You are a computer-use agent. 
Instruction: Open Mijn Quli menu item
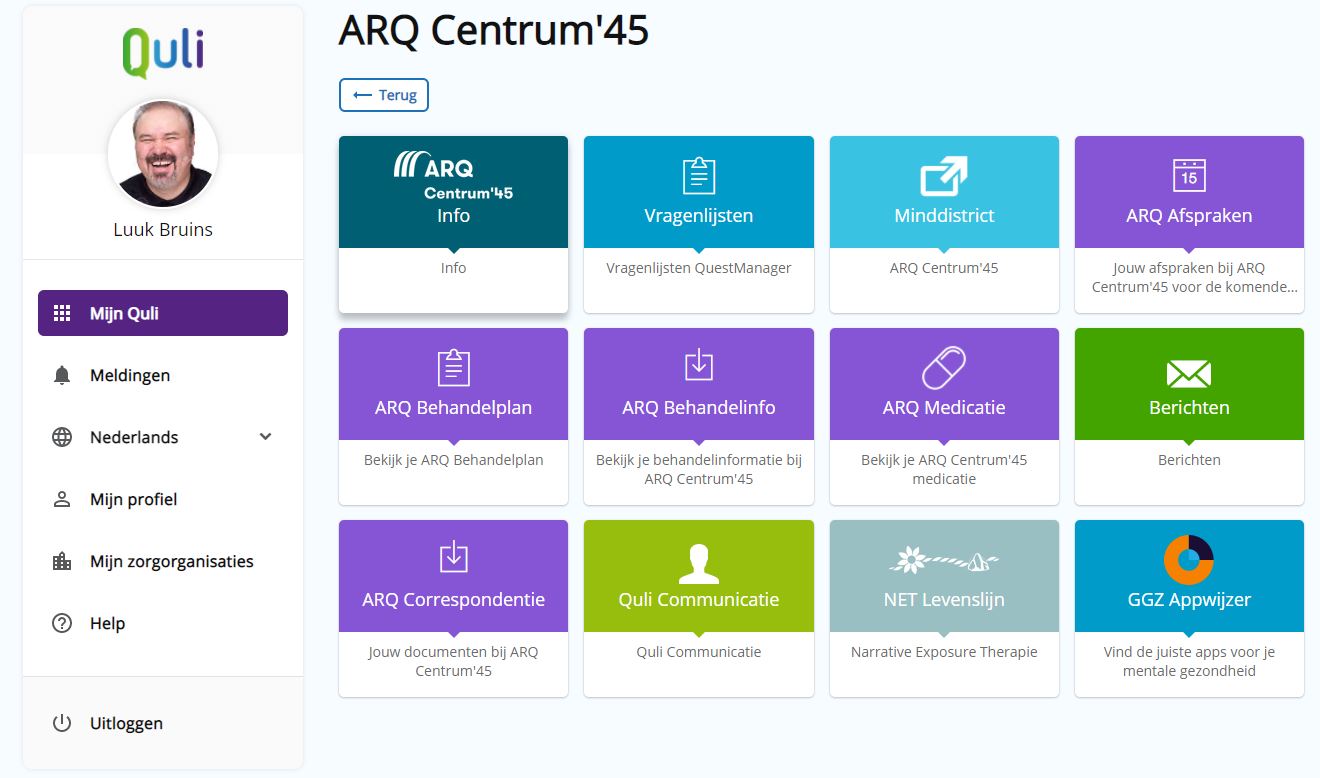pyautogui.click(x=163, y=313)
